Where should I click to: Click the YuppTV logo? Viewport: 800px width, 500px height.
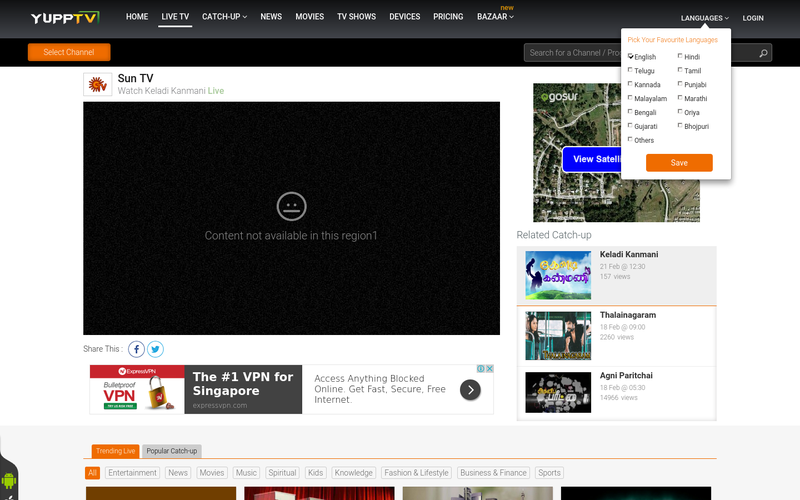[x=65, y=18]
